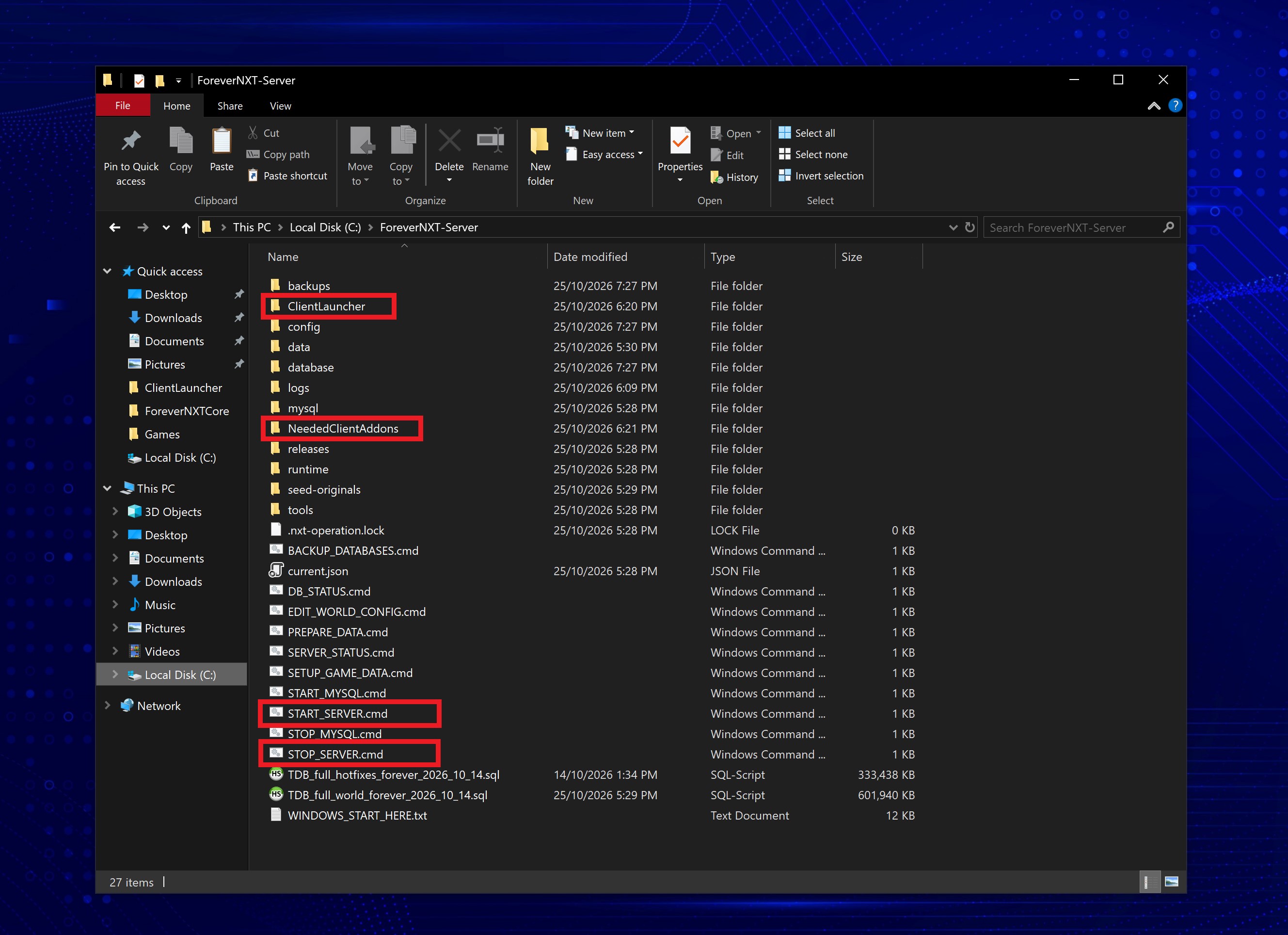1288x935 pixels.
Task: Navigate back with the left arrow
Action: point(115,228)
